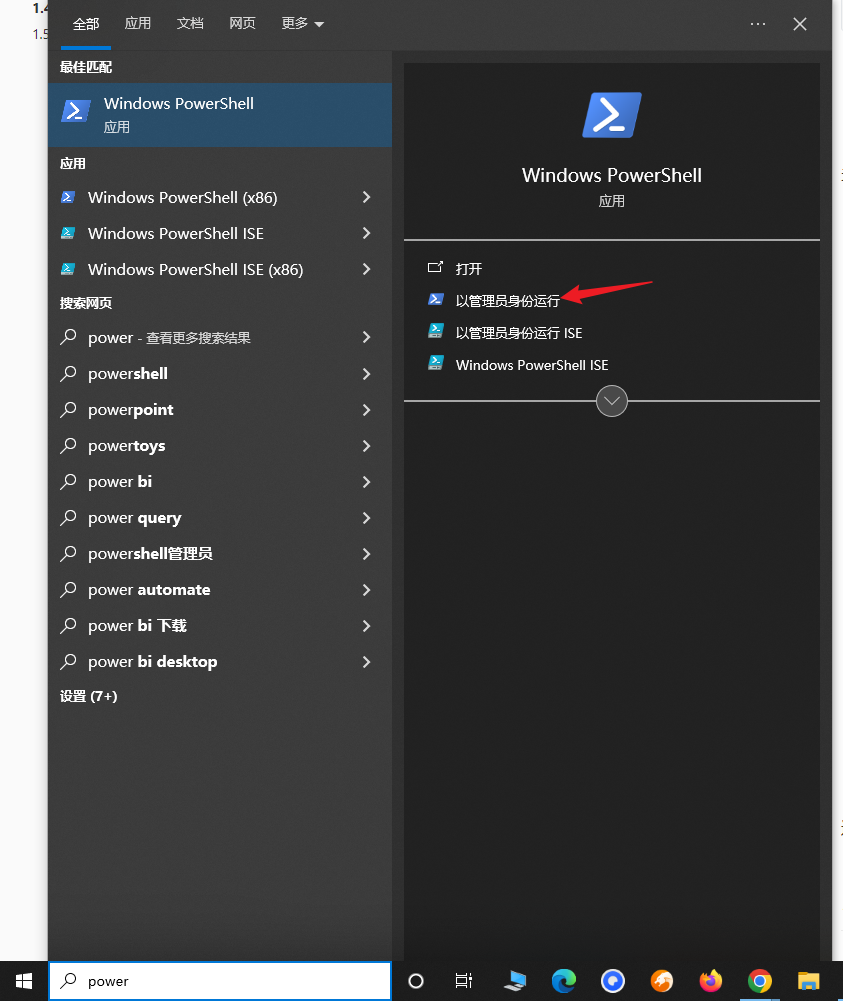
Task: Close the search panel with X
Action: pos(800,24)
